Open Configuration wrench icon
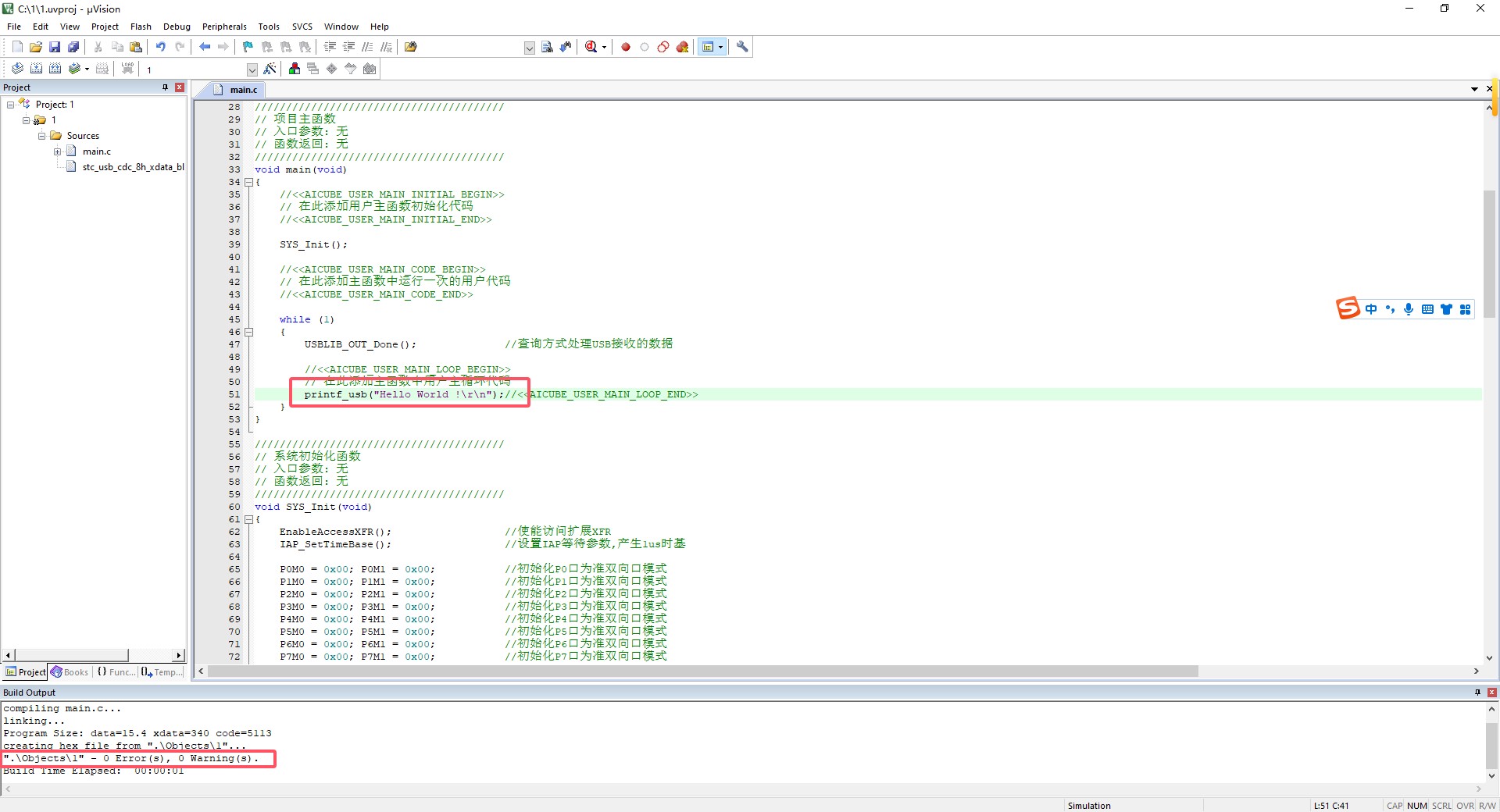The height and width of the screenshot is (812, 1500). [x=742, y=47]
